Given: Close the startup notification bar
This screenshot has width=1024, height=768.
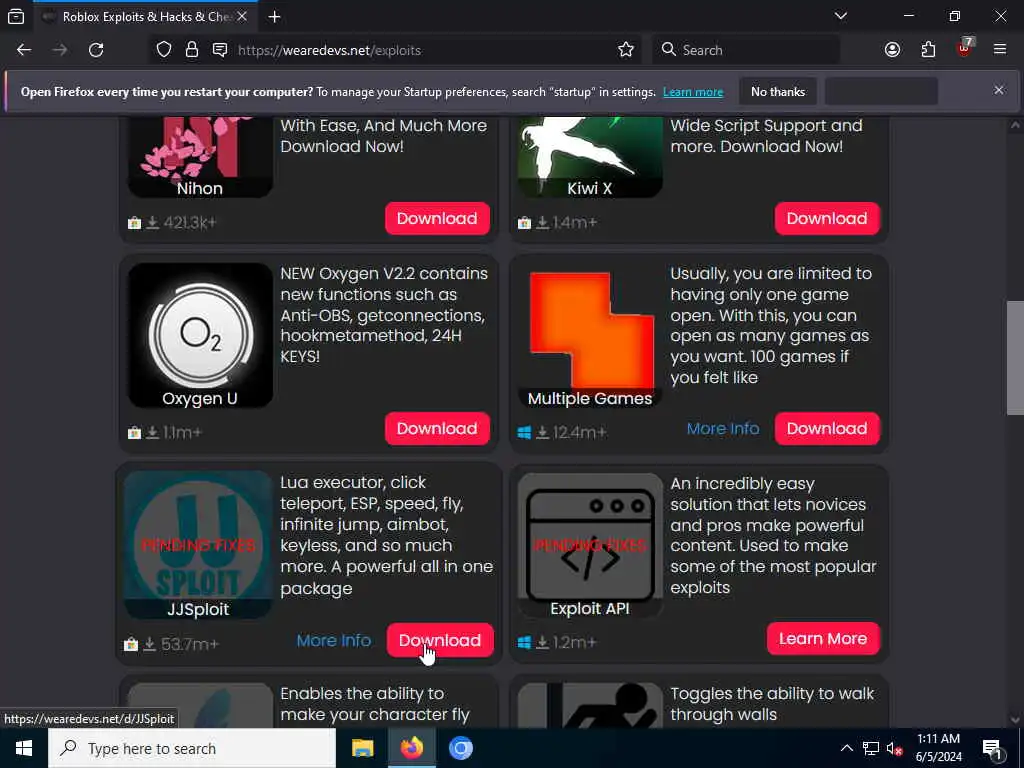Looking at the screenshot, I should 999,90.
